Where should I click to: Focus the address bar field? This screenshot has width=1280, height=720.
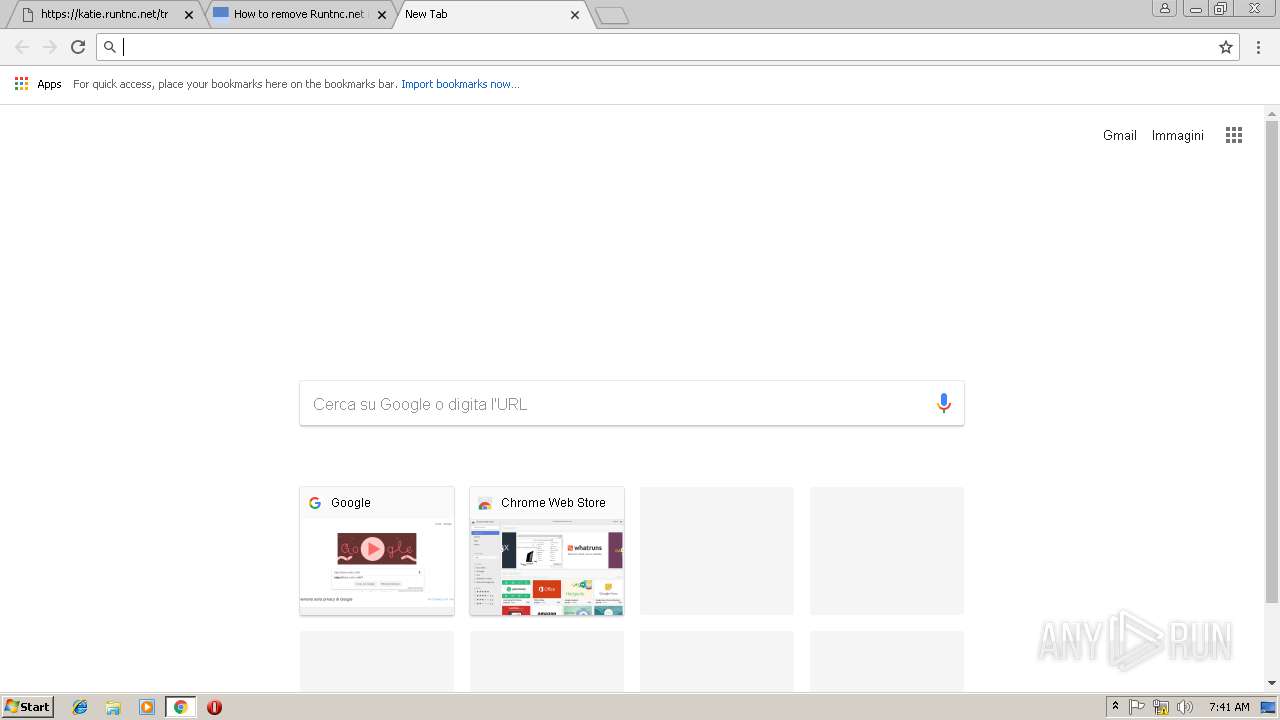(668, 47)
